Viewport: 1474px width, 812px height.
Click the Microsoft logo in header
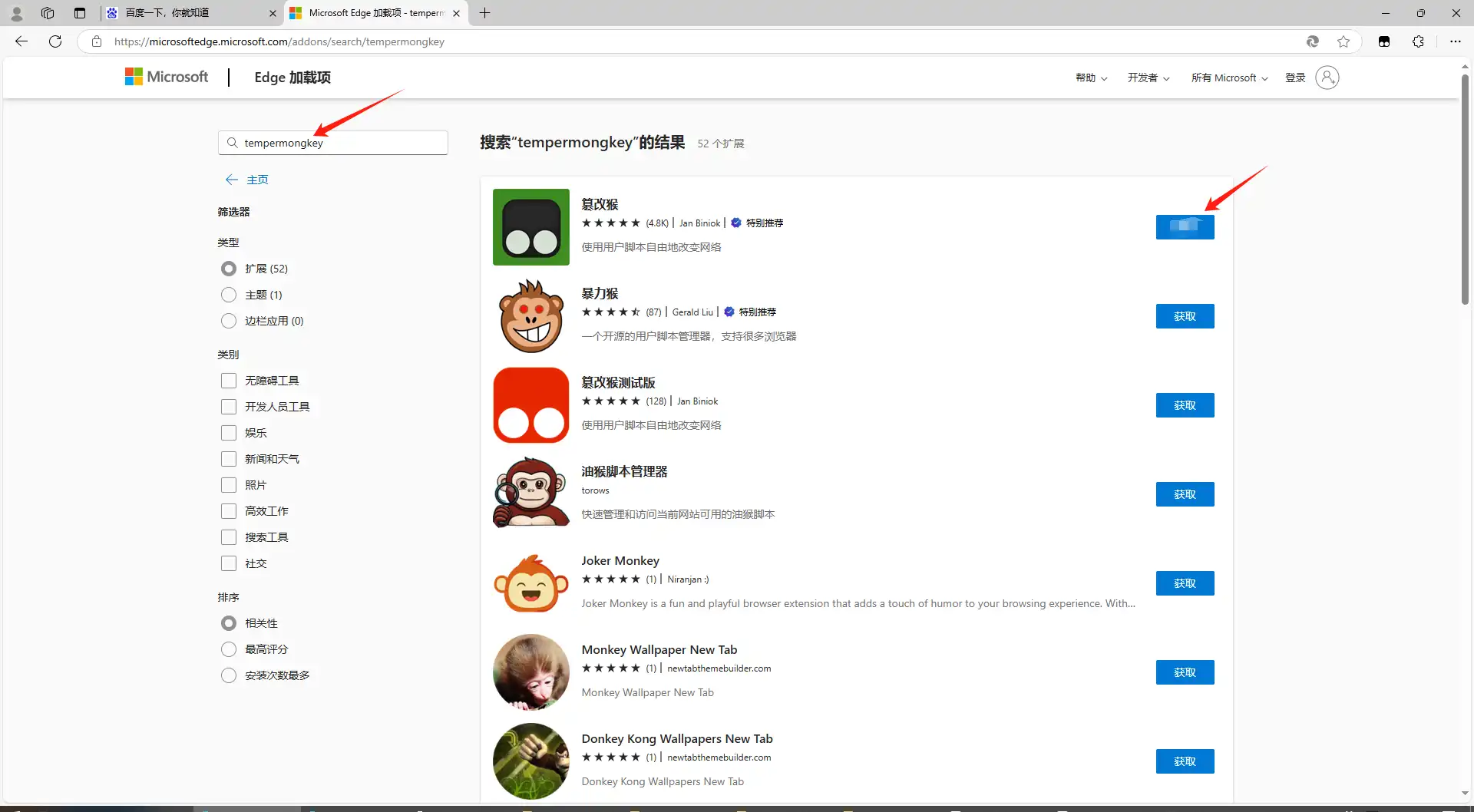(167, 77)
